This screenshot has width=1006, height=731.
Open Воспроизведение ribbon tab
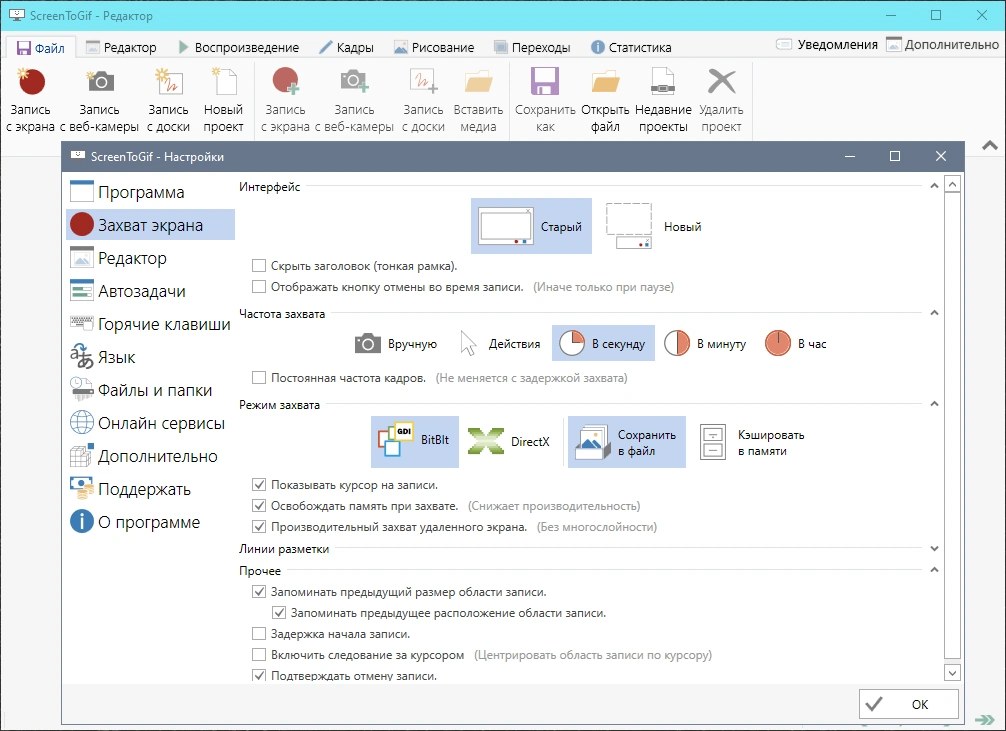239,47
